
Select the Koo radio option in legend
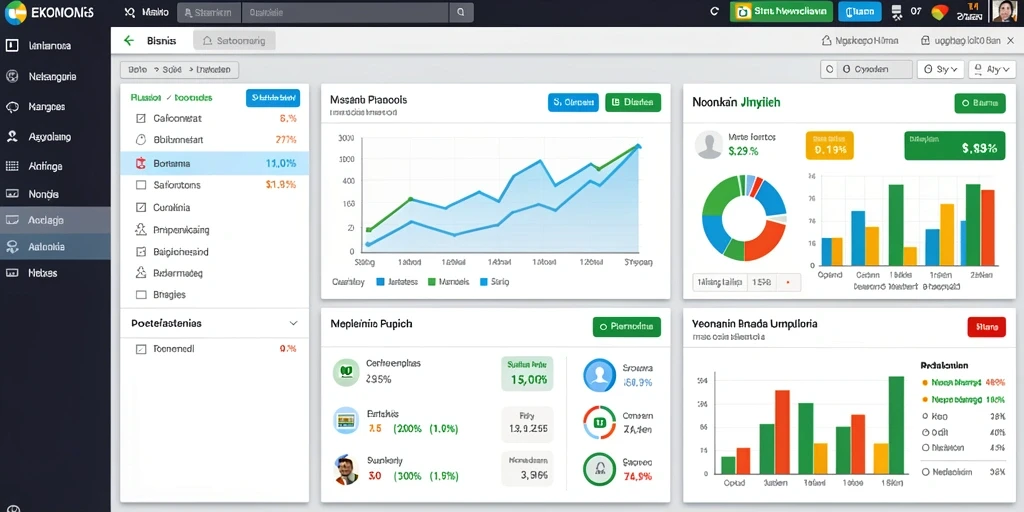click(925, 416)
